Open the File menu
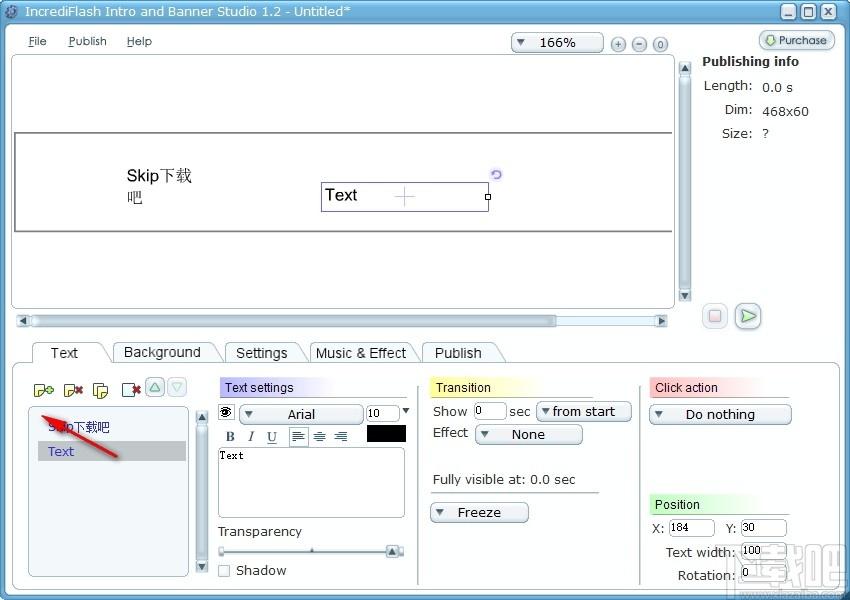This screenshot has height=600, width=850. click(37, 41)
